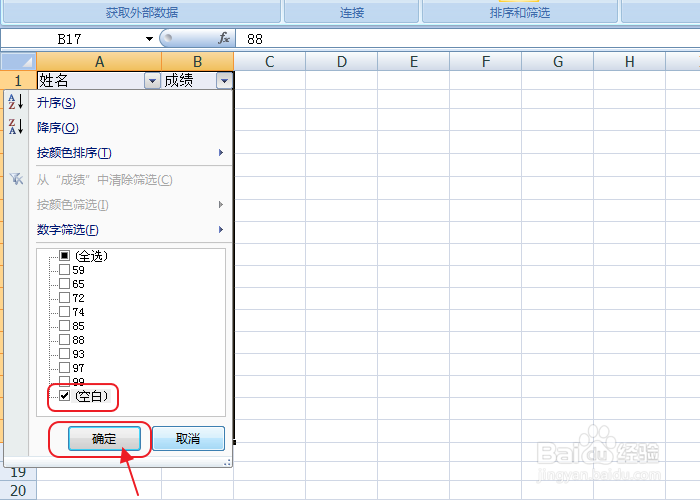Viewport: 700px width, 500px height.
Task: Open the 姓名 column filter dropdown
Action: click(152, 81)
